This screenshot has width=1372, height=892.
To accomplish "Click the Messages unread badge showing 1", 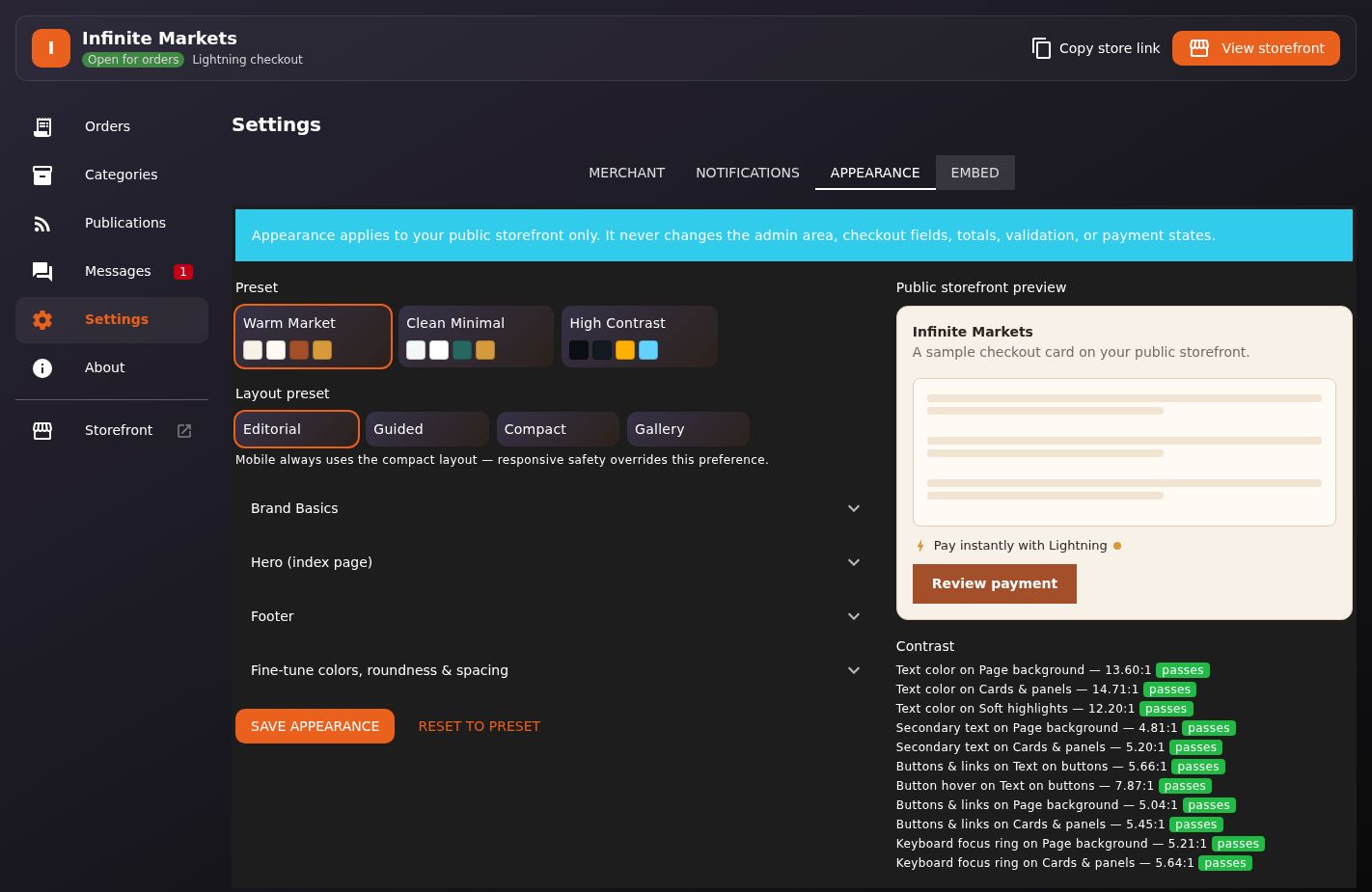I will point(183,271).
